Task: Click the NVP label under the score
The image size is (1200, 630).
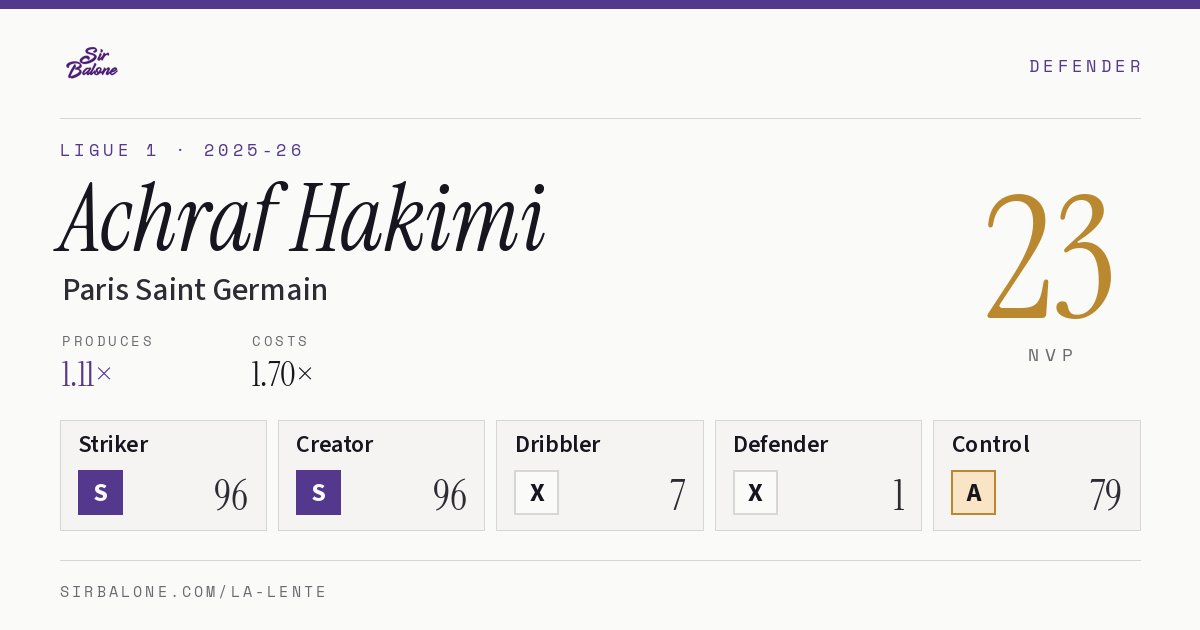Action: [x=1051, y=355]
